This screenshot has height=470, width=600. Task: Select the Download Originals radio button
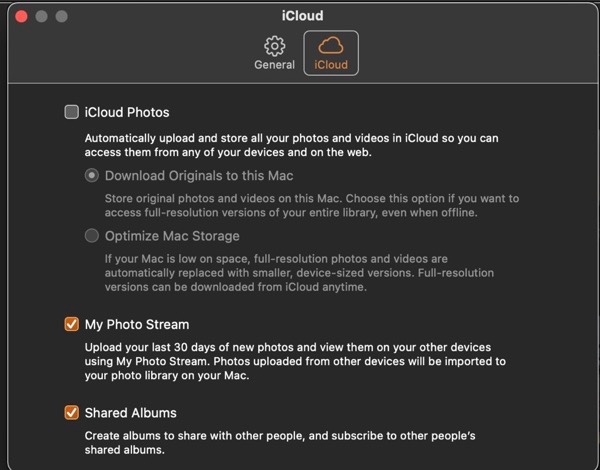pos(92,175)
